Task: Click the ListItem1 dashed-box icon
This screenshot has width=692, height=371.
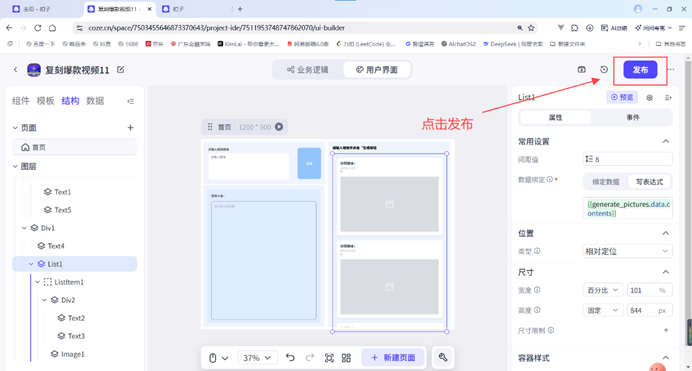Action: [x=48, y=282]
